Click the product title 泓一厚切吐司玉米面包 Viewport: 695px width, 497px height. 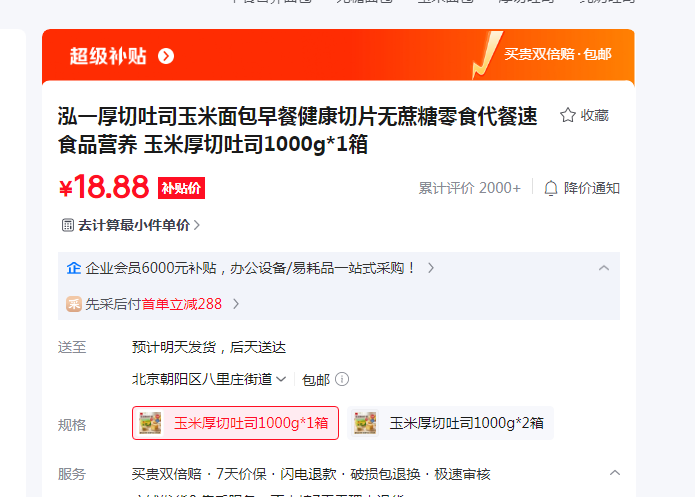297,130
